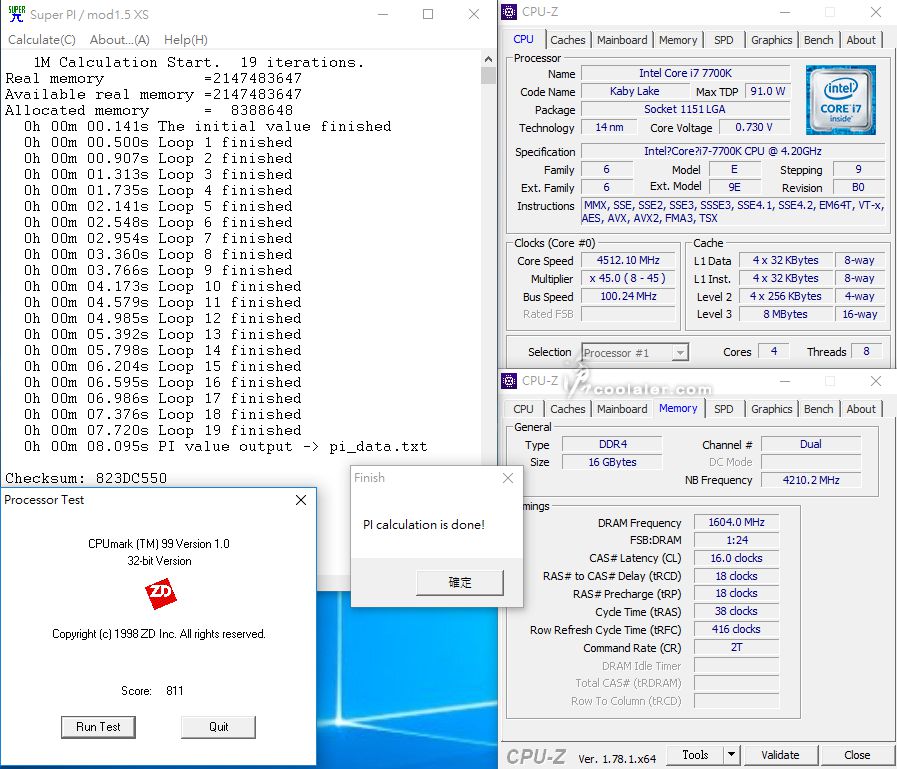This screenshot has height=769, width=897.
Task: Switch to CPU tab in lower CPU-Z window
Action: (x=523, y=409)
